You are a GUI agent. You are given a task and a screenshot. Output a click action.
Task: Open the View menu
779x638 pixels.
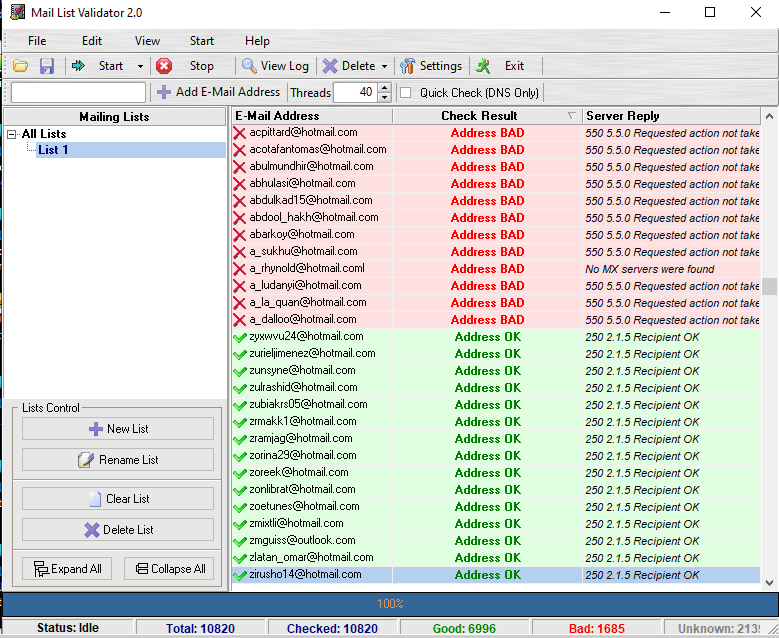148,41
